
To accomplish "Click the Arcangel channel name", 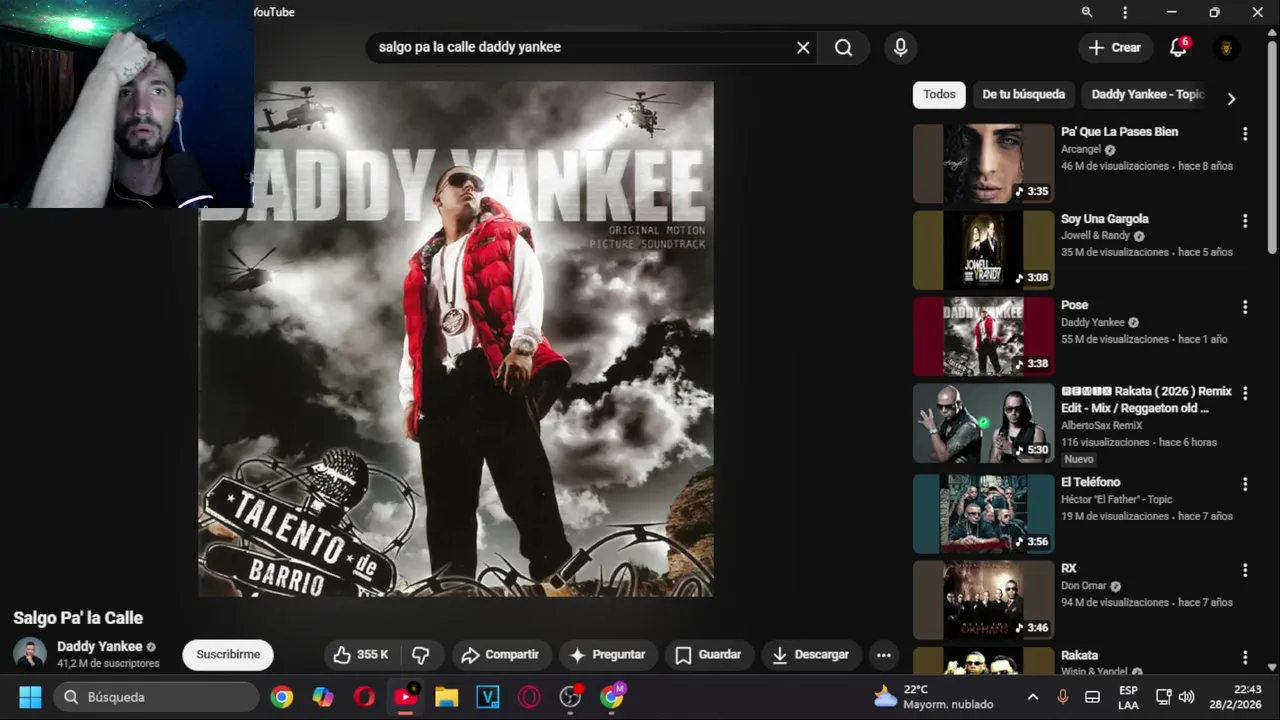I will coord(1081,150).
